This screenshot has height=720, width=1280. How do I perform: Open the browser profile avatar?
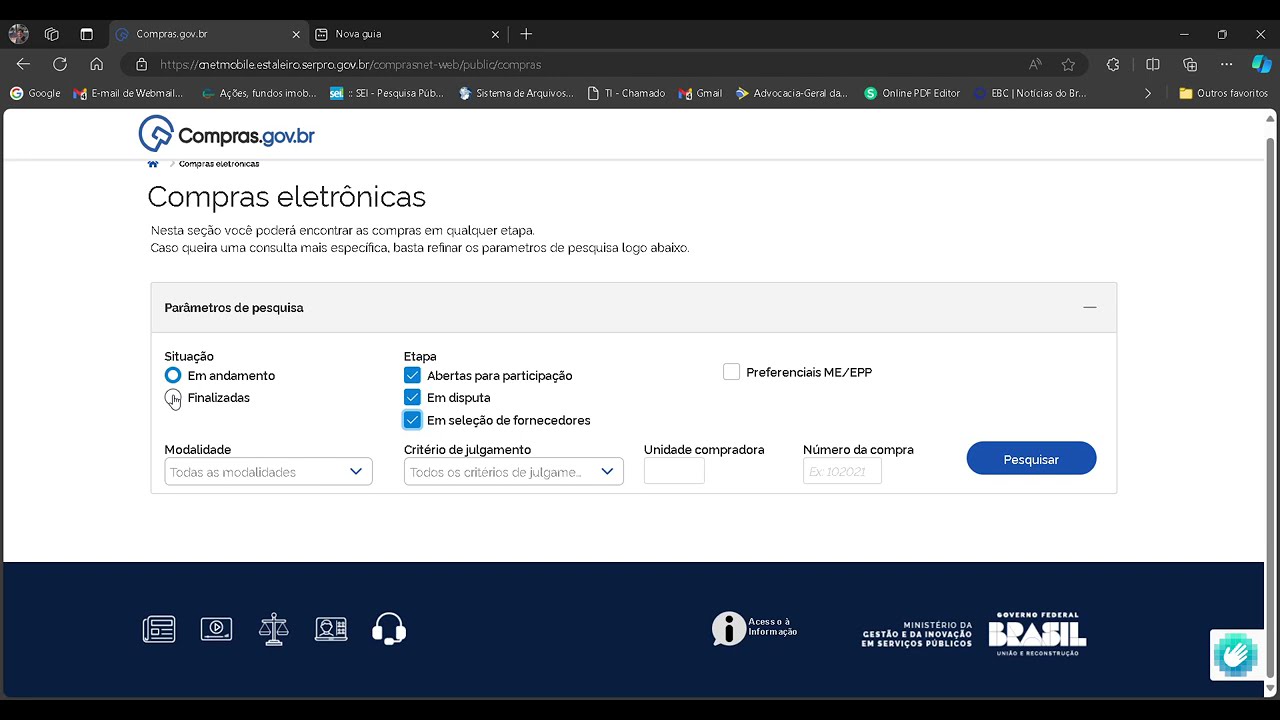point(18,34)
